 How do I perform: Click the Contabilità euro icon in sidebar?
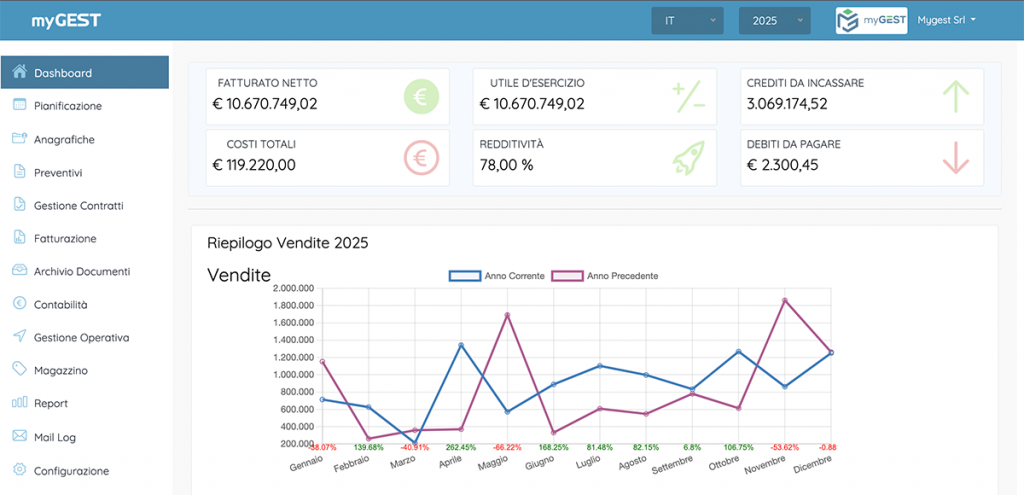coord(19,304)
